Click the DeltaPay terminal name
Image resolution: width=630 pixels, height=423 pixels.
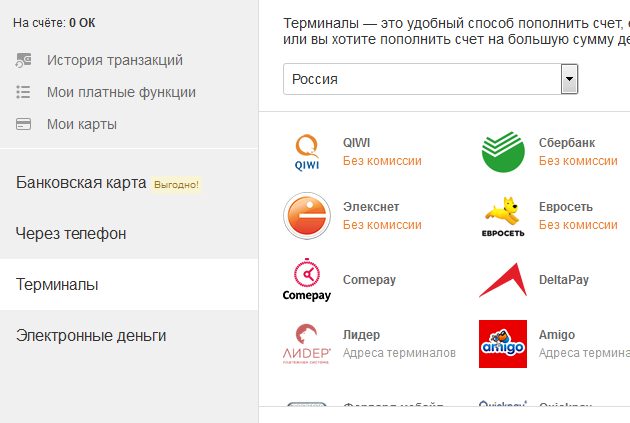[564, 280]
